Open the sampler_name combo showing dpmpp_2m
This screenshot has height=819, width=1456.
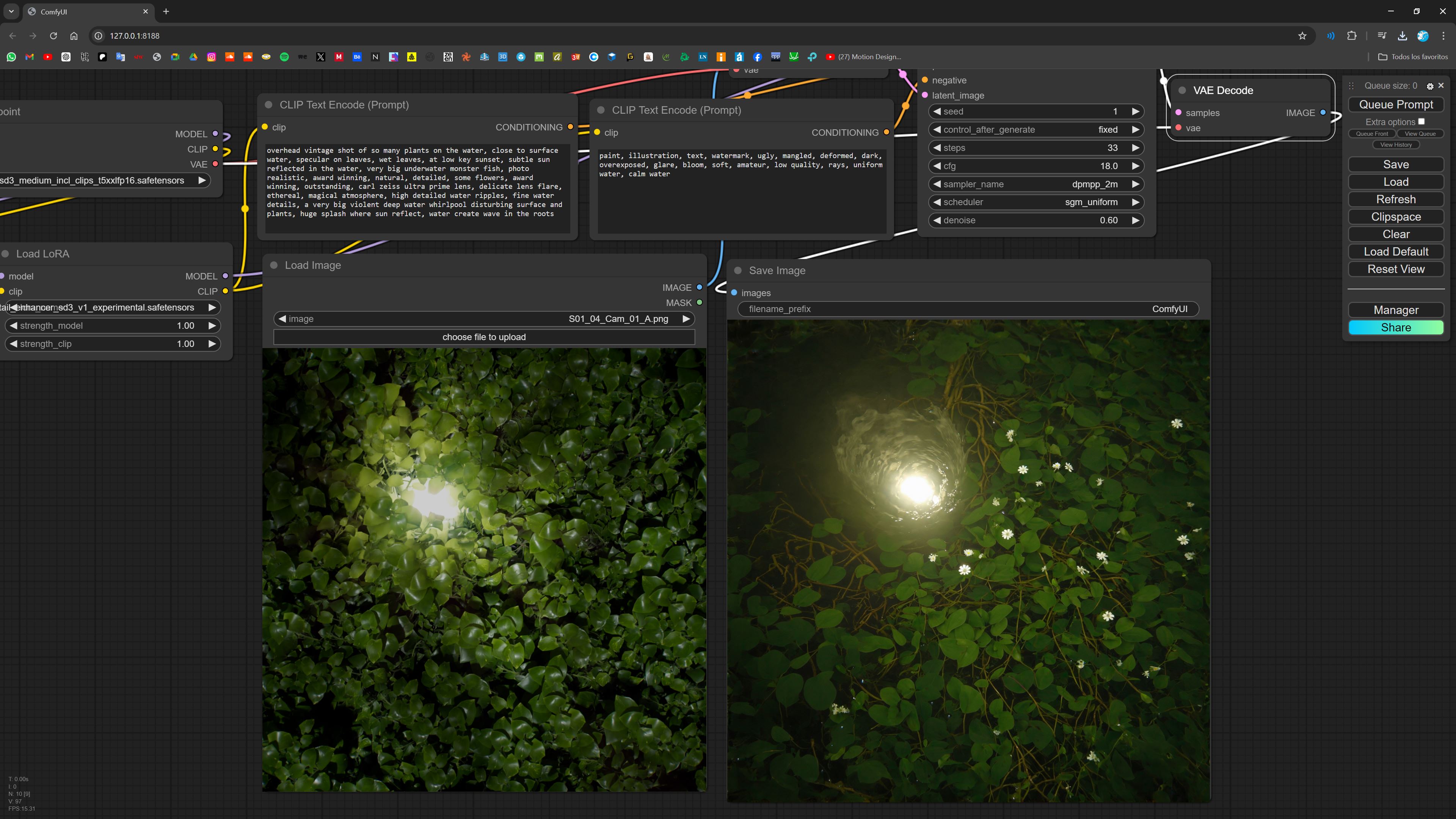point(1036,184)
